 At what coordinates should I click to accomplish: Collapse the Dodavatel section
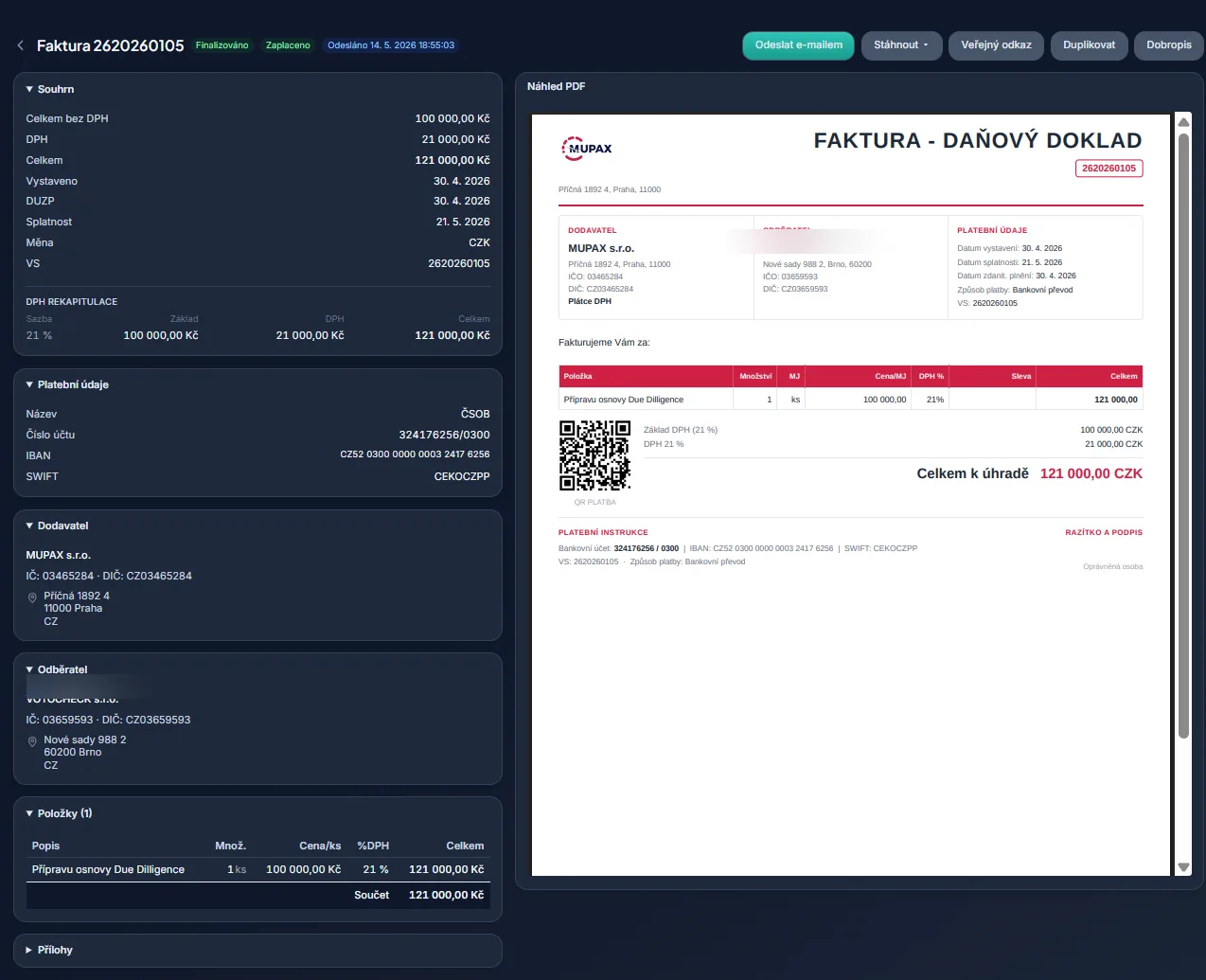click(x=57, y=526)
